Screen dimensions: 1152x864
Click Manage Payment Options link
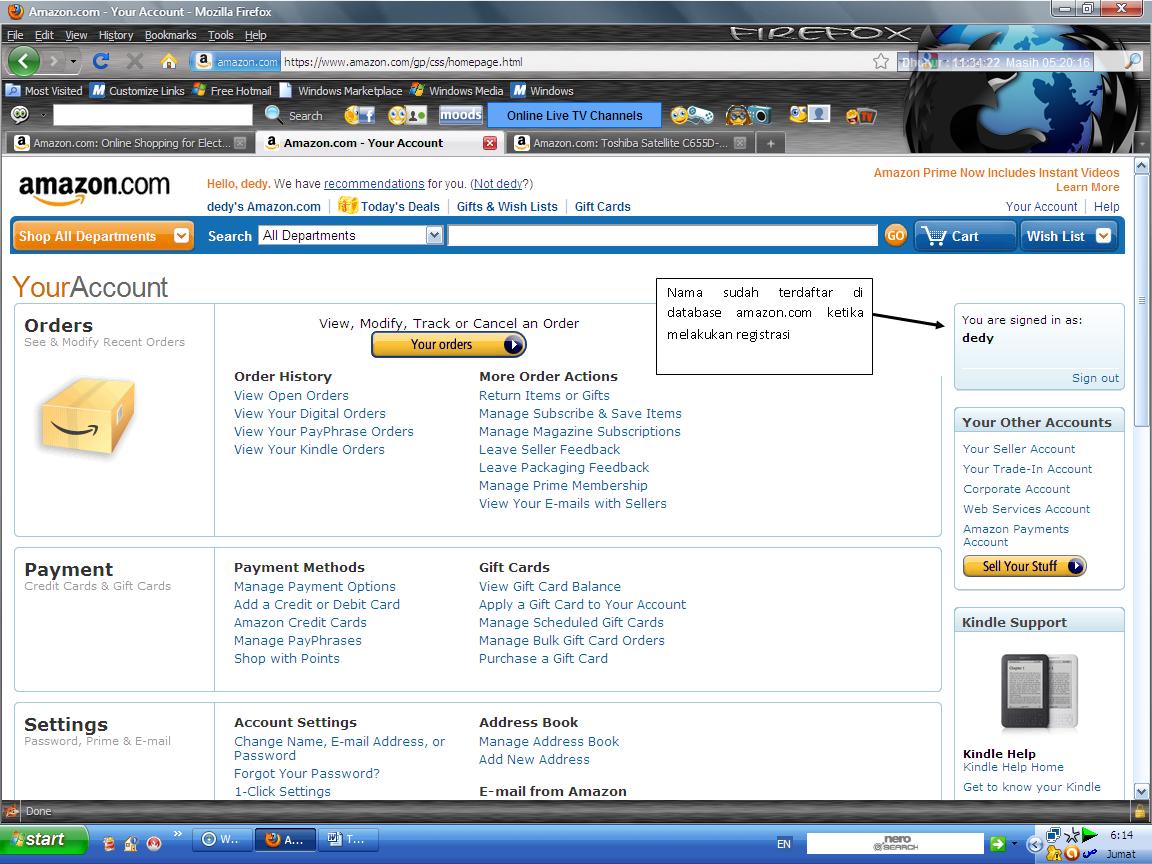pyautogui.click(x=314, y=586)
